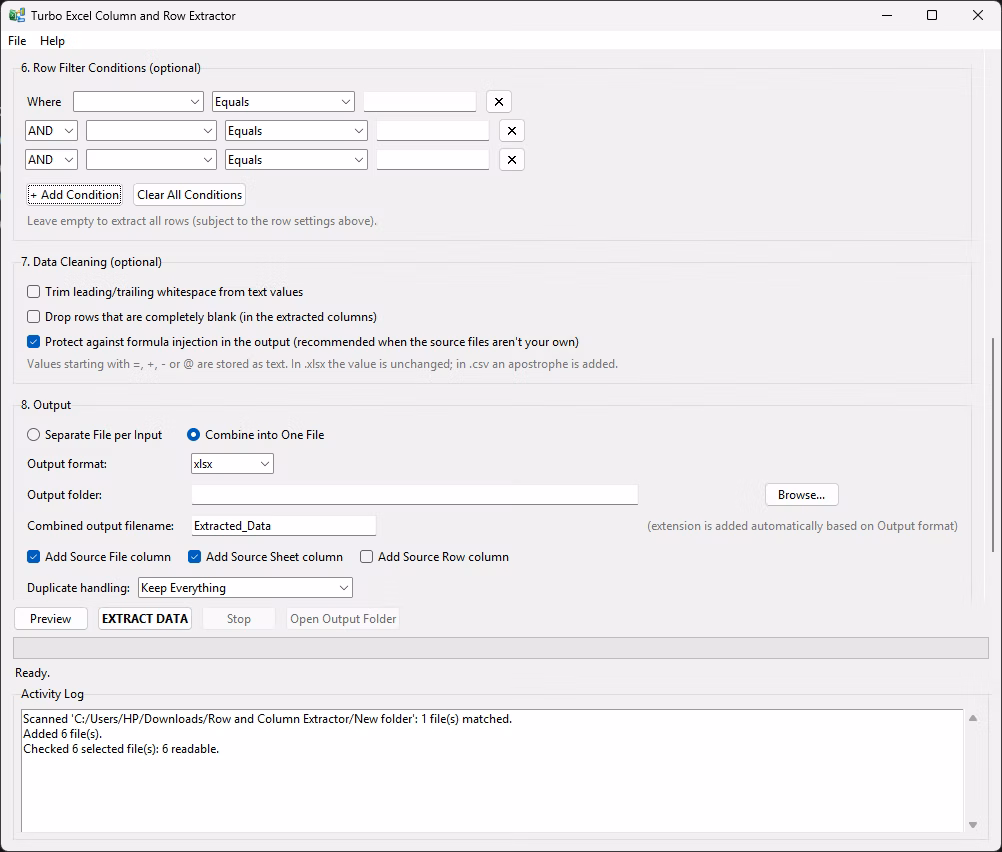Open first AND row Equals operator dropdown

point(296,131)
